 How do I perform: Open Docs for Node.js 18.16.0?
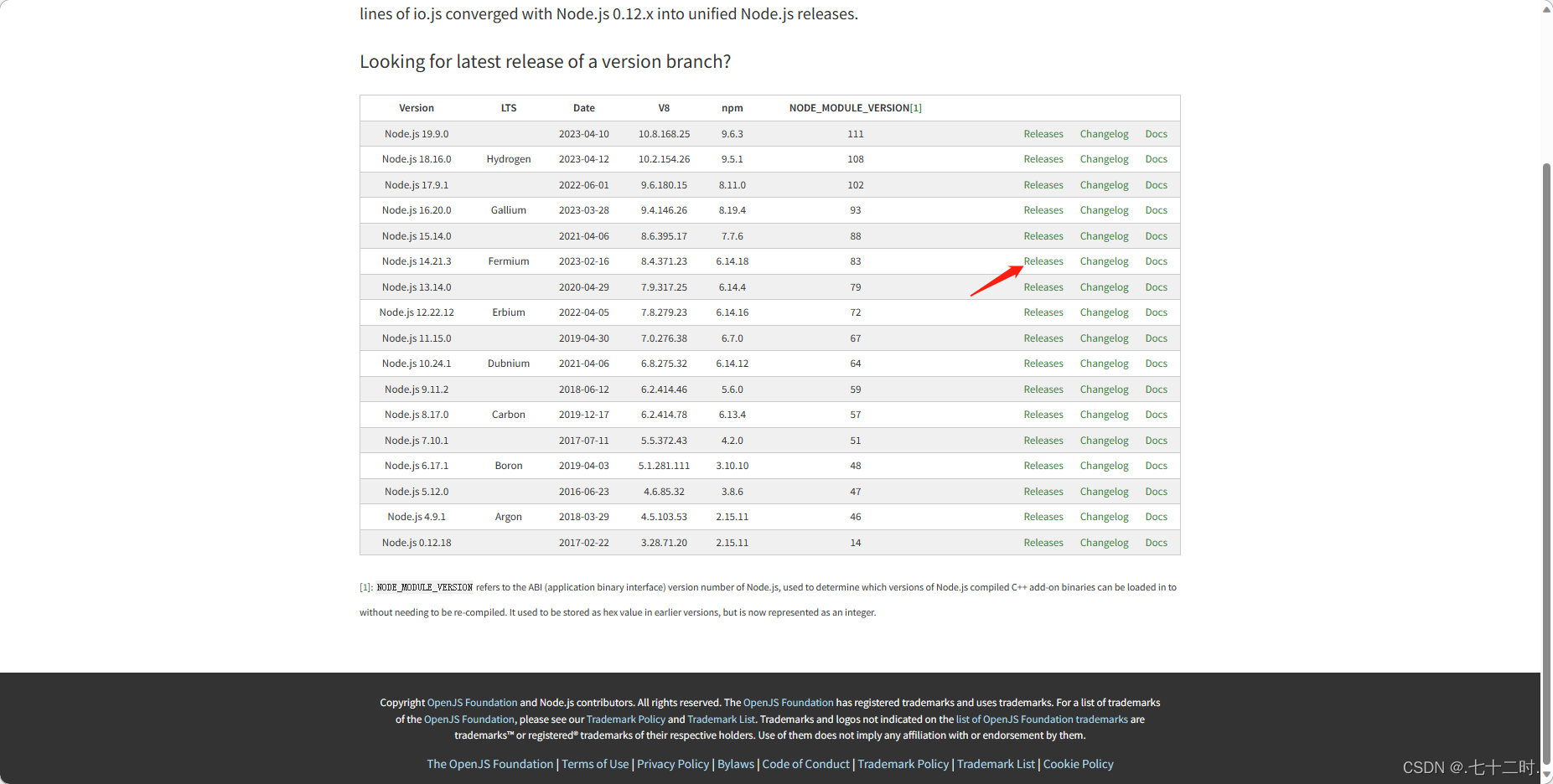[x=1156, y=159]
